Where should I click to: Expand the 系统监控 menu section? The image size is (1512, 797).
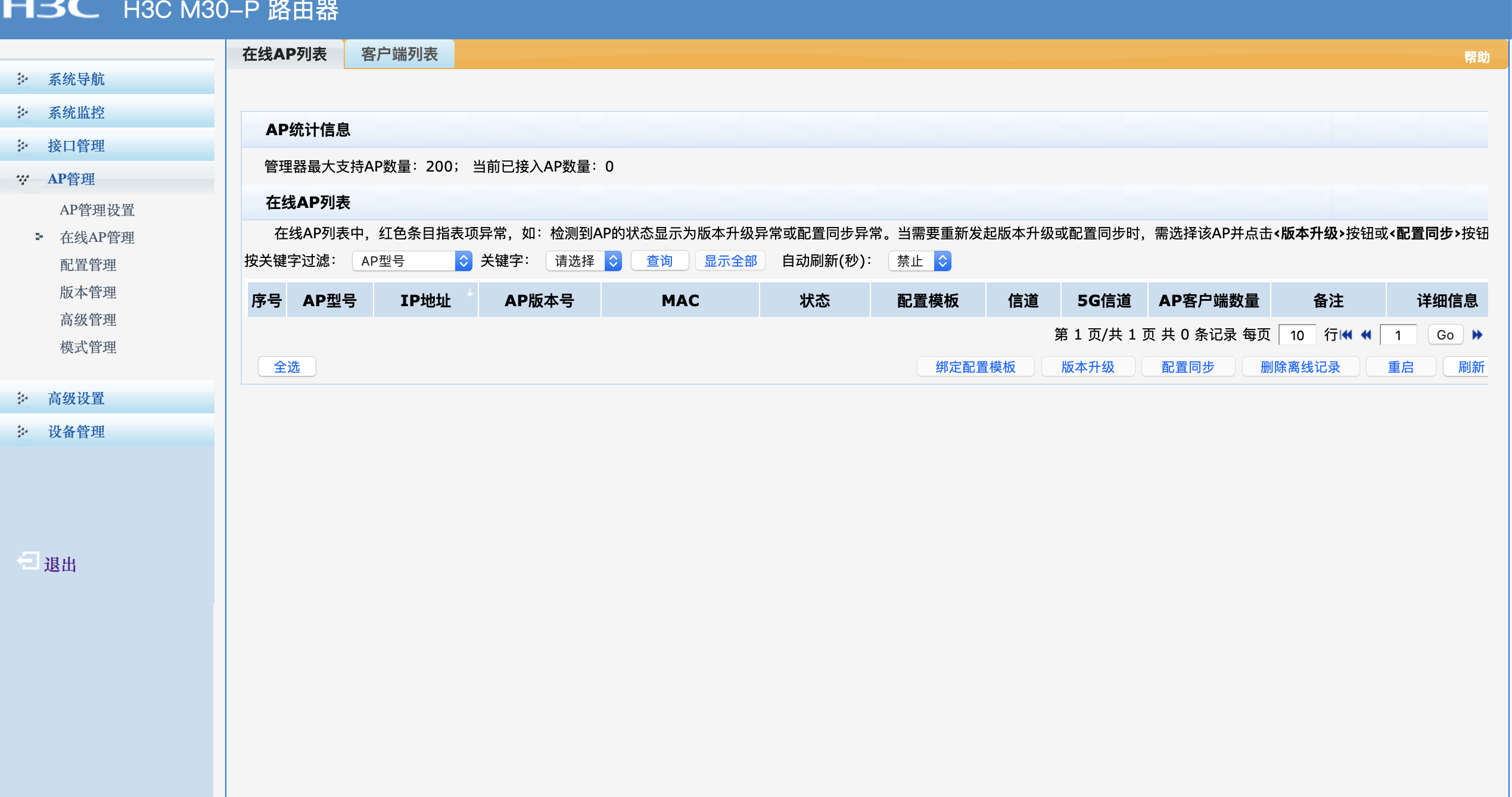click(76, 113)
